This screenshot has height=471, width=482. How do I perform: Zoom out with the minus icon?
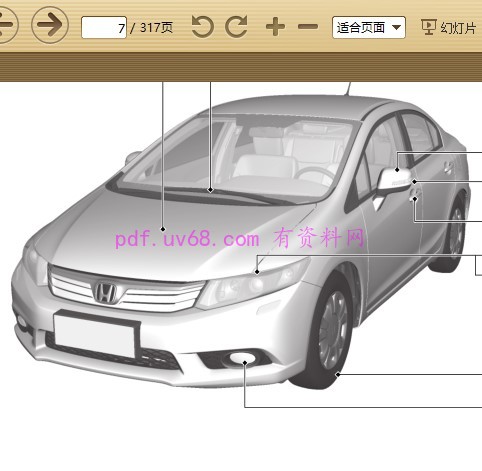tap(308, 26)
